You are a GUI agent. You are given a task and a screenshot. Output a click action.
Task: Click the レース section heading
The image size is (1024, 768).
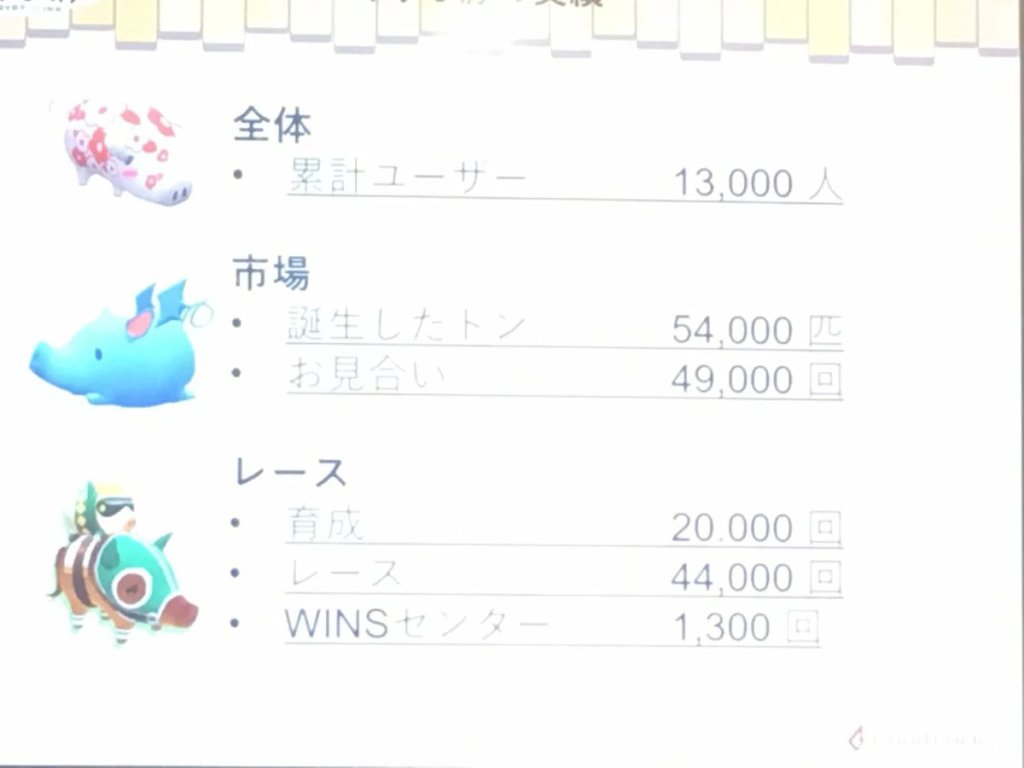[x=290, y=472]
